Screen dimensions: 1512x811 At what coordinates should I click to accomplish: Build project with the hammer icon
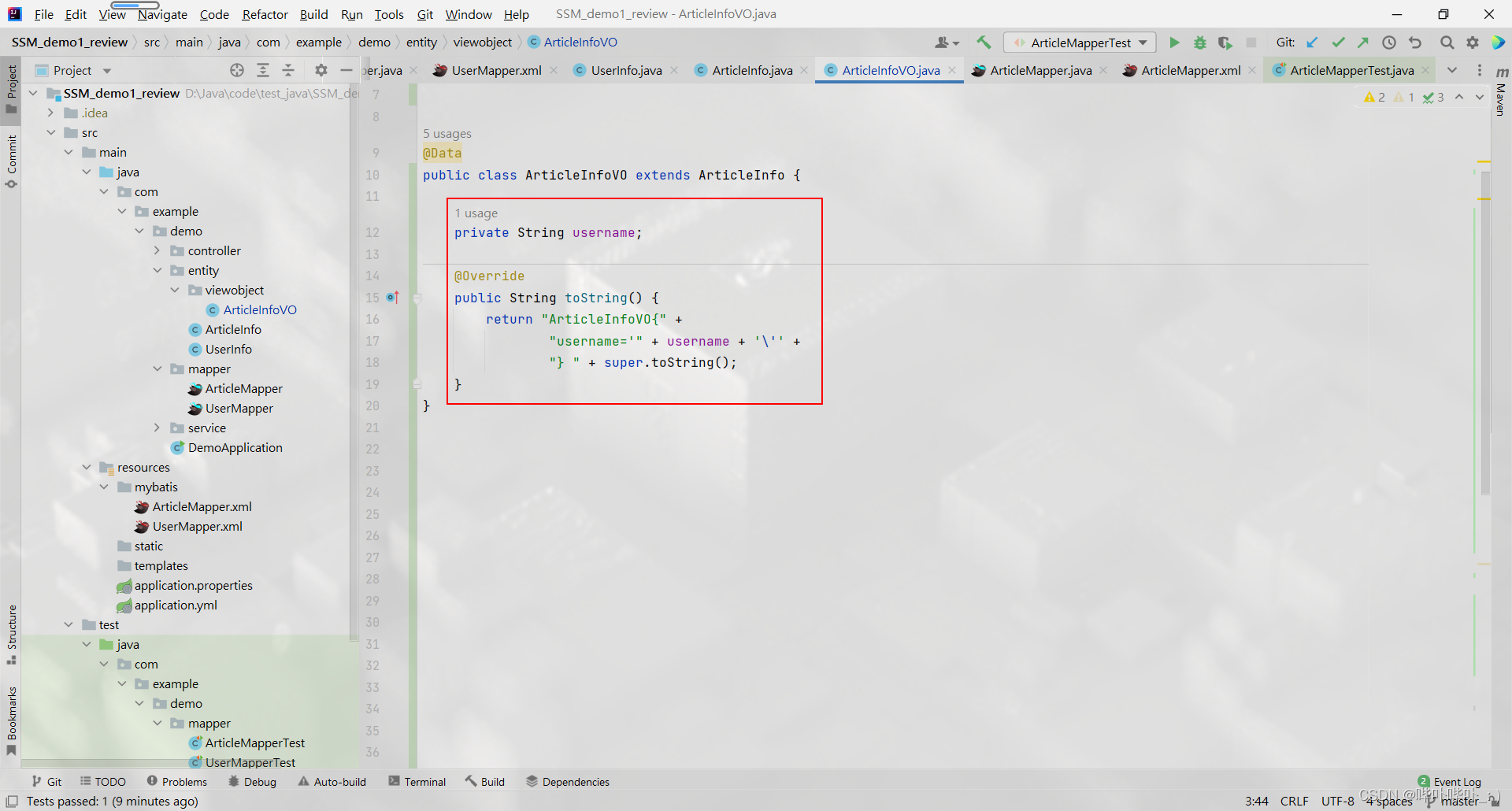click(984, 43)
